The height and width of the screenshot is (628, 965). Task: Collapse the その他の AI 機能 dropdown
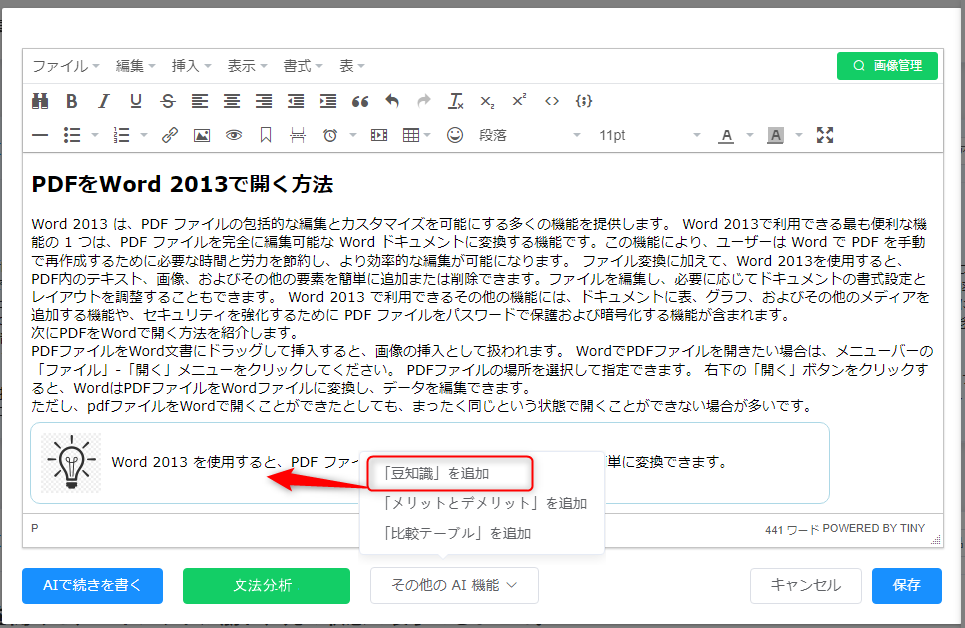[454, 586]
